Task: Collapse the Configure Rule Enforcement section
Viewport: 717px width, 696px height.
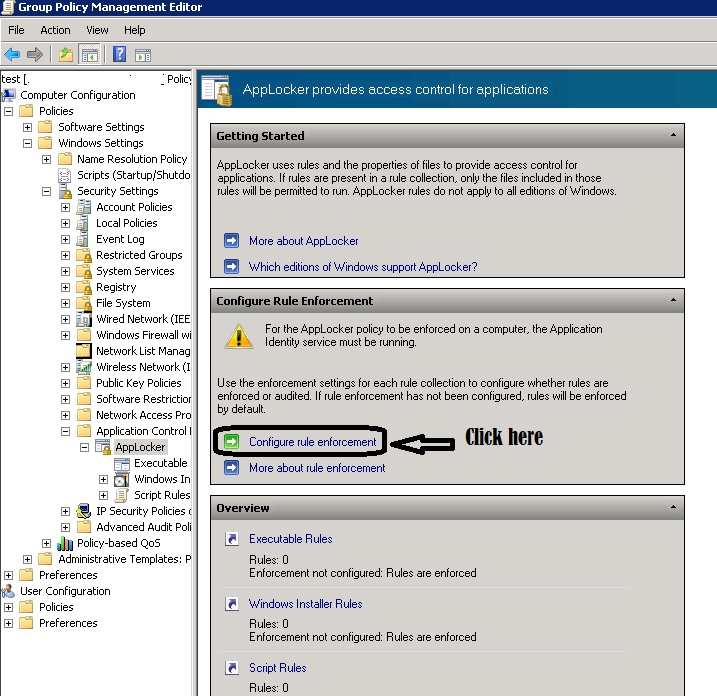Action: click(673, 300)
